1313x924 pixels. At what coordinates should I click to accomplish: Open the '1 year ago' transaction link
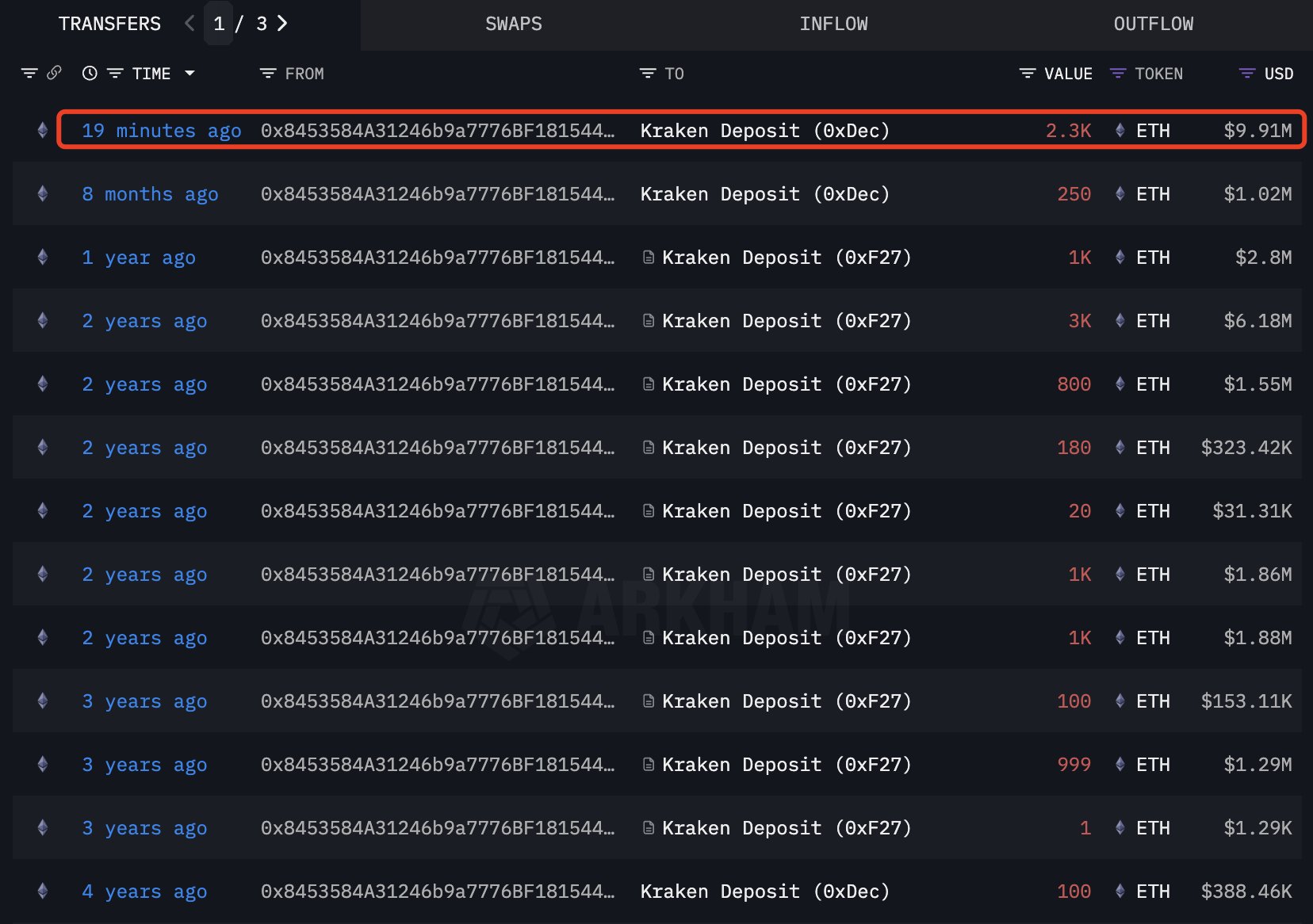(139, 258)
